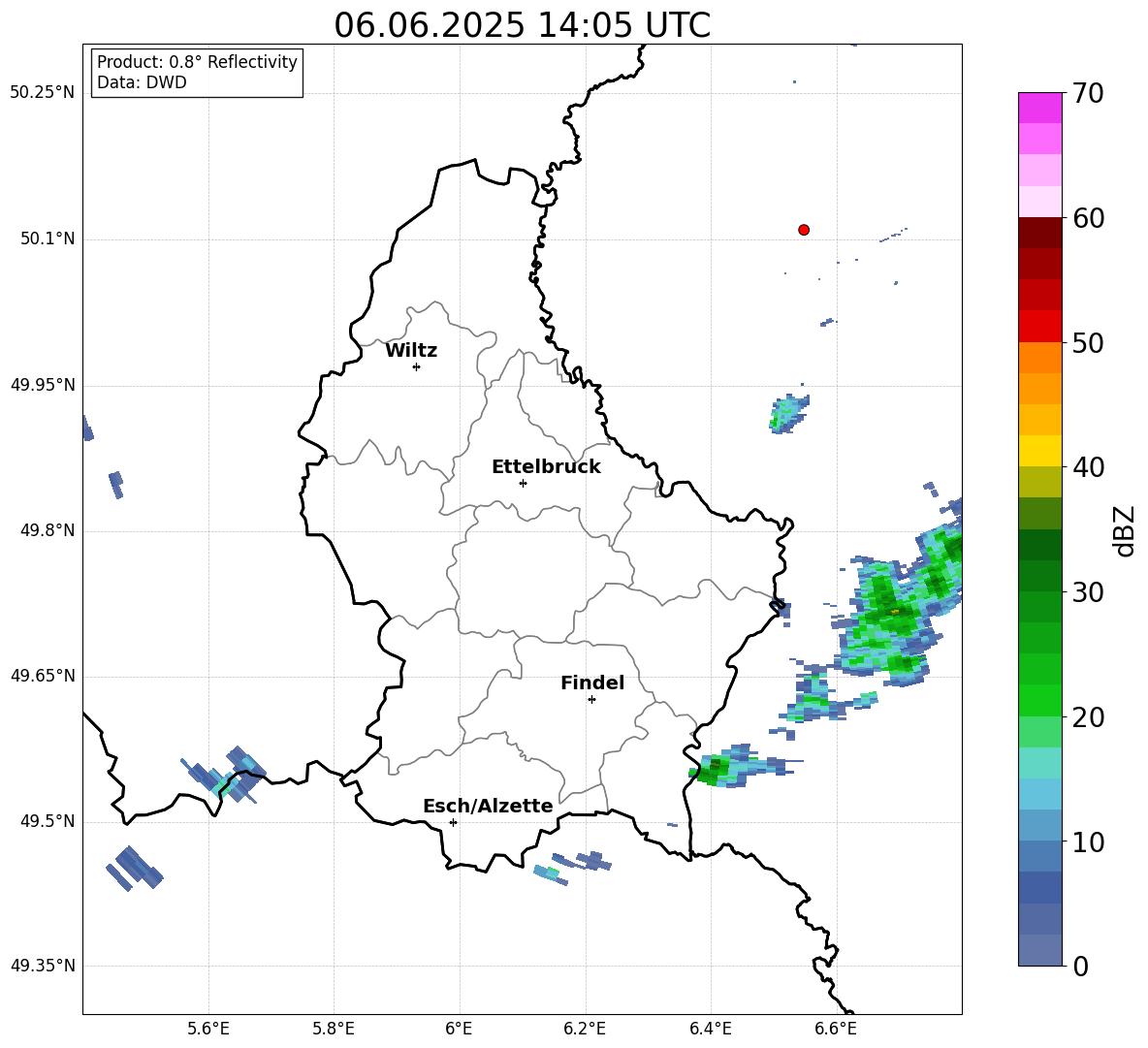
Task: Pick the magenta swatch near 70 dBZ
Action: pos(1039,108)
